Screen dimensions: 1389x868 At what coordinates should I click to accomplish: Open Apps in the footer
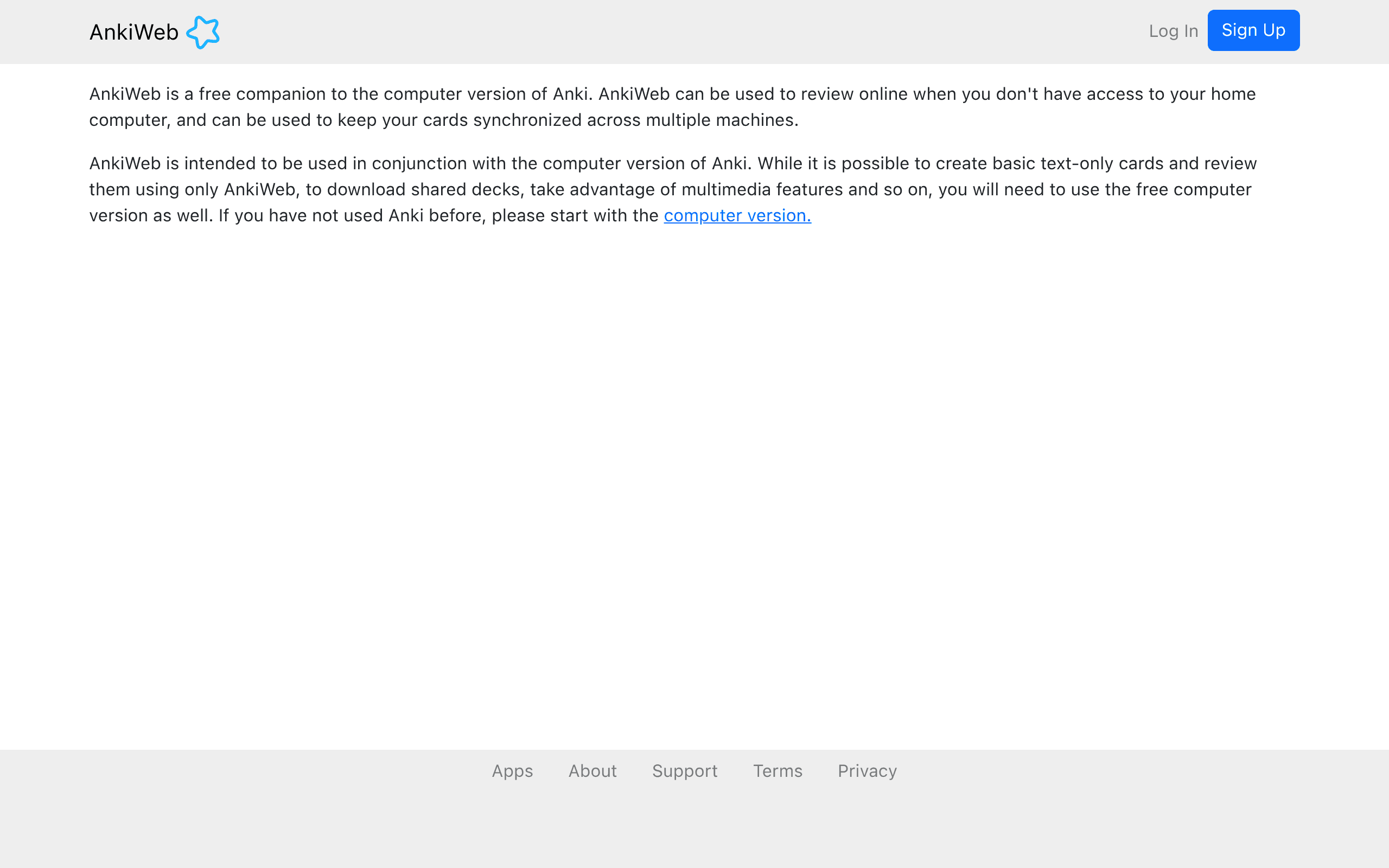point(513,770)
